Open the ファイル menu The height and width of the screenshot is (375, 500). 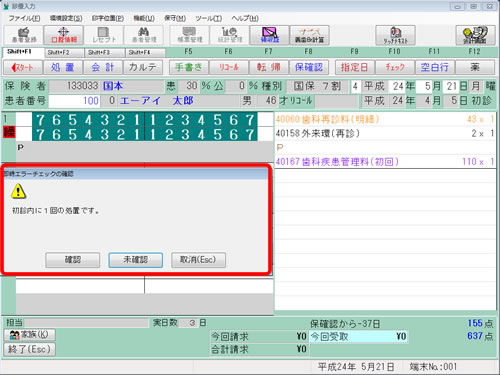[x=24, y=18]
